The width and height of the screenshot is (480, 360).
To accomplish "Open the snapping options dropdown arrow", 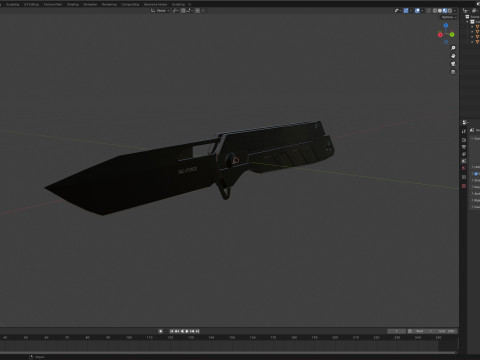I will click(190, 11).
